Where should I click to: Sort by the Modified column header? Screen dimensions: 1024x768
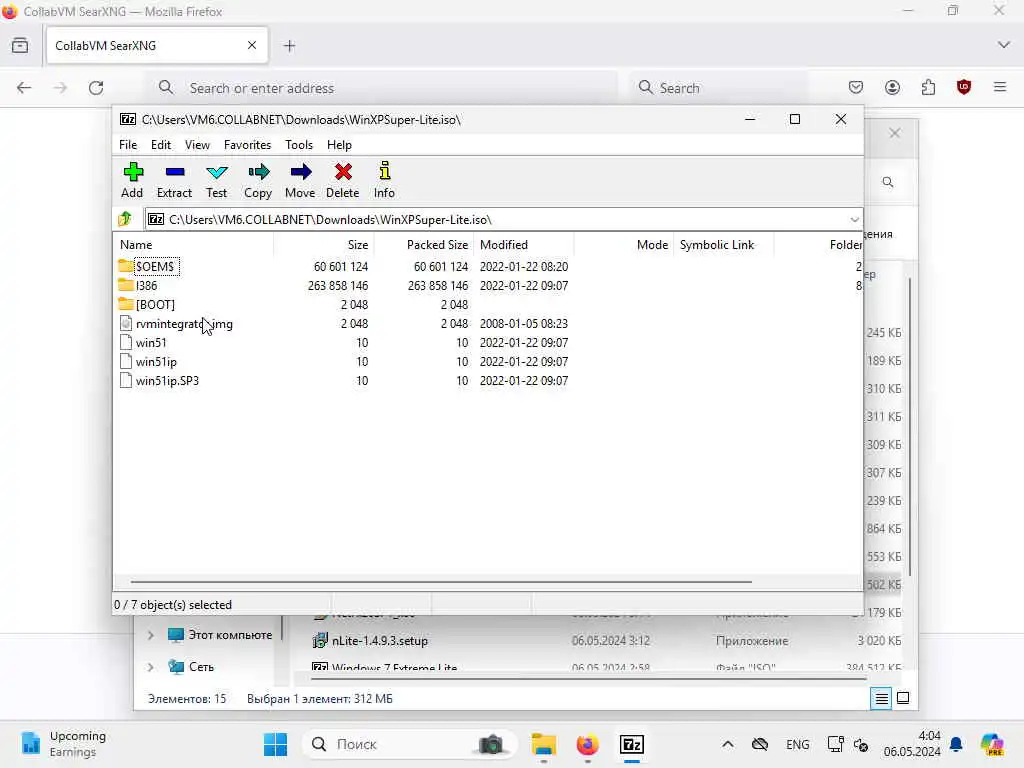(x=524, y=244)
